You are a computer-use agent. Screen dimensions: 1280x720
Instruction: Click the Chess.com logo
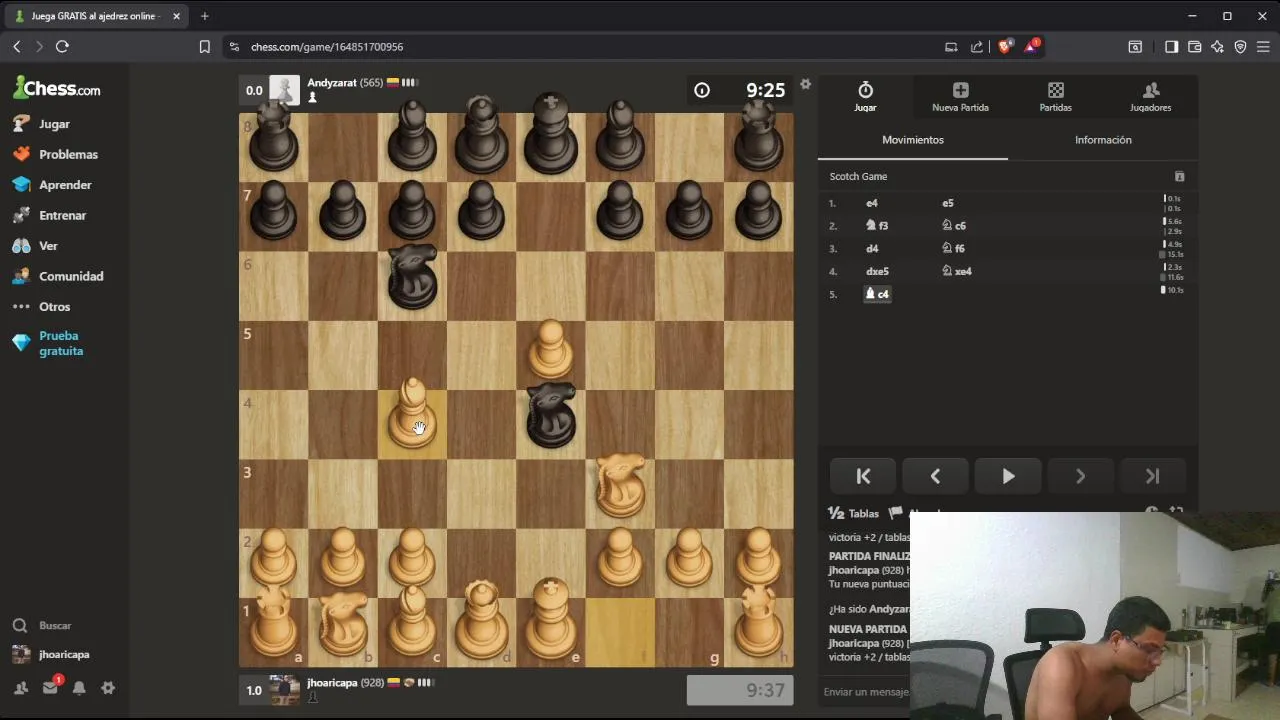(56, 88)
